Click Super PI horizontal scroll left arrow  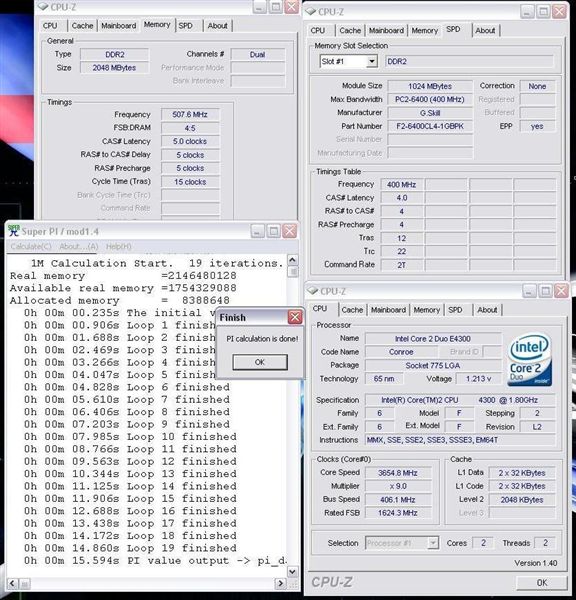[12, 584]
